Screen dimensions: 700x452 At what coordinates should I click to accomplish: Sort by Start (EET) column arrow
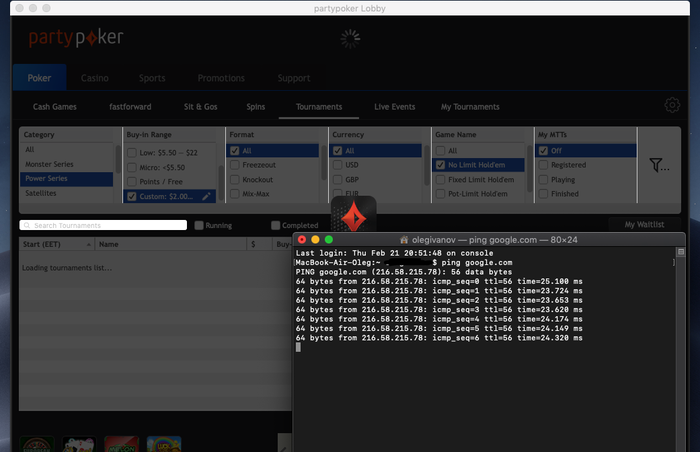tap(88, 244)
